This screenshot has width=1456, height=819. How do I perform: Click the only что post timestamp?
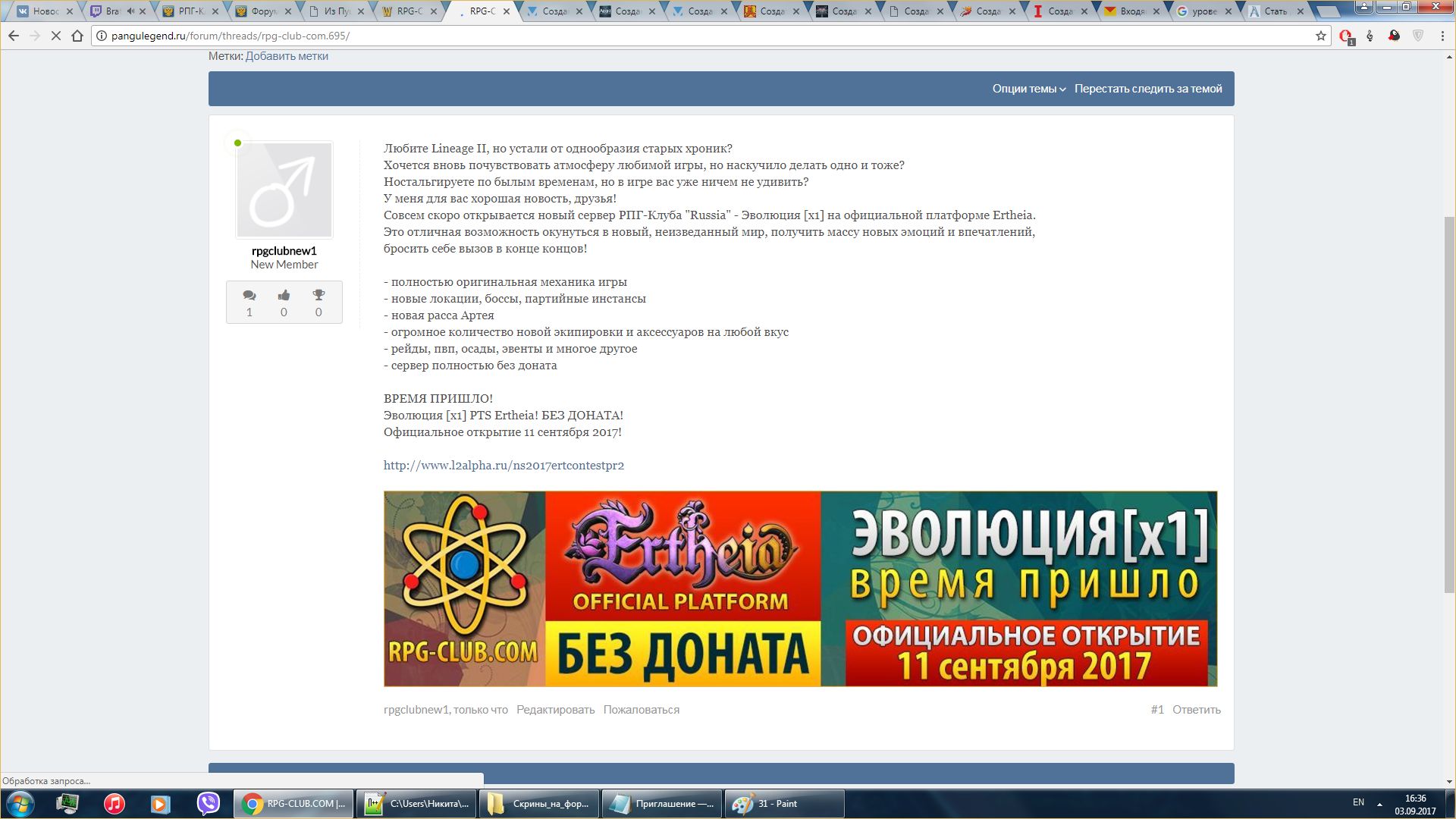(481, 710)
